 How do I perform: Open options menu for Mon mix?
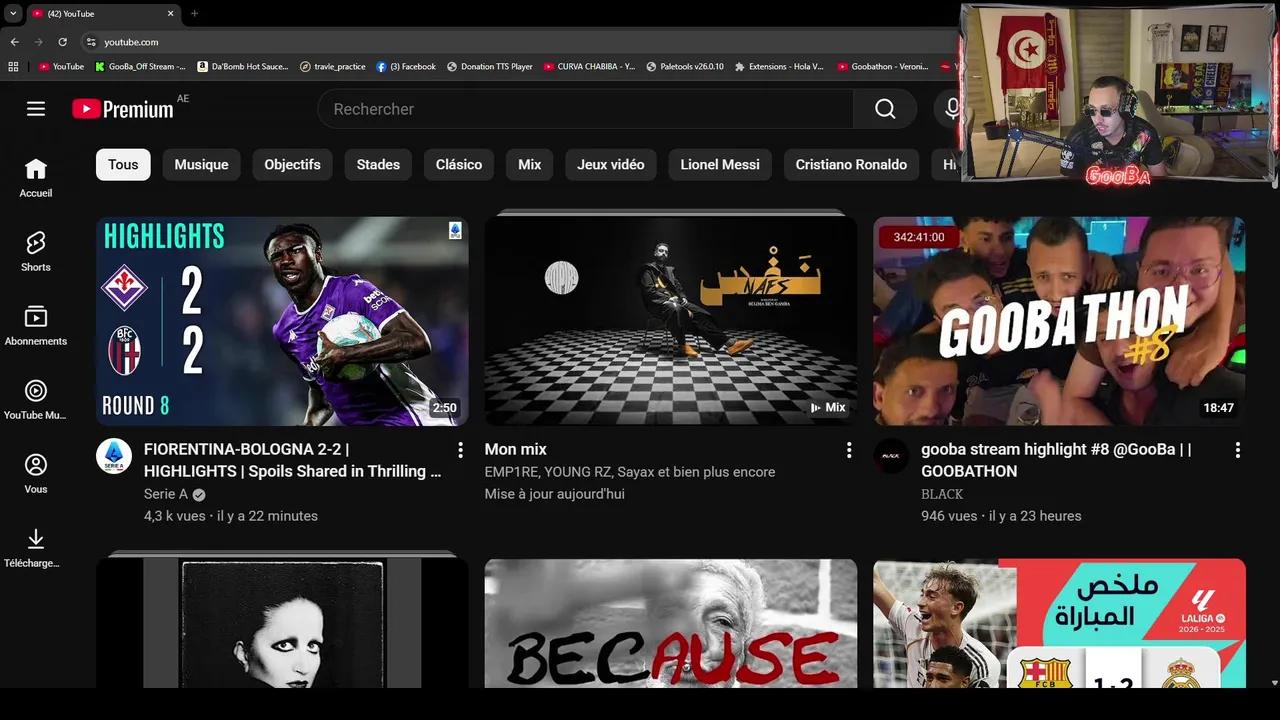[849, 450]
